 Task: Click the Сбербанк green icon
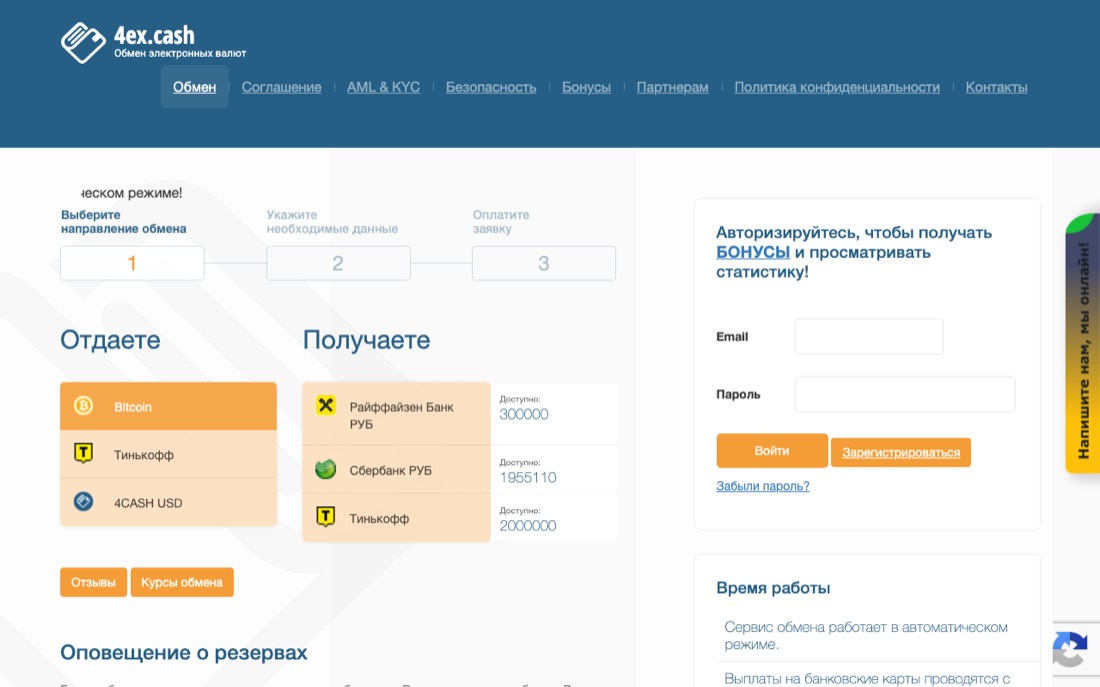coord(326,469)
